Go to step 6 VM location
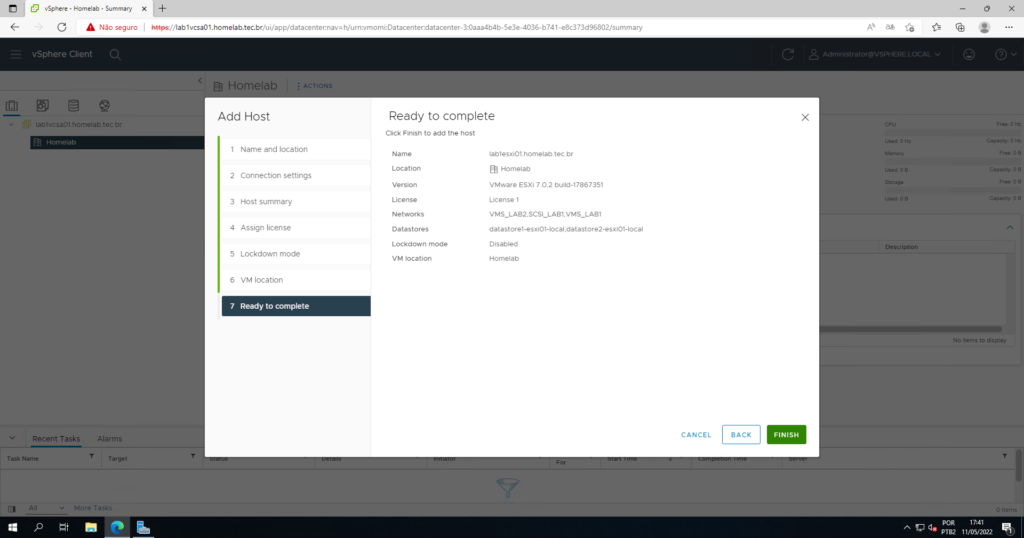This screenshot has width=1024, height=538. [x=295, y=280]
